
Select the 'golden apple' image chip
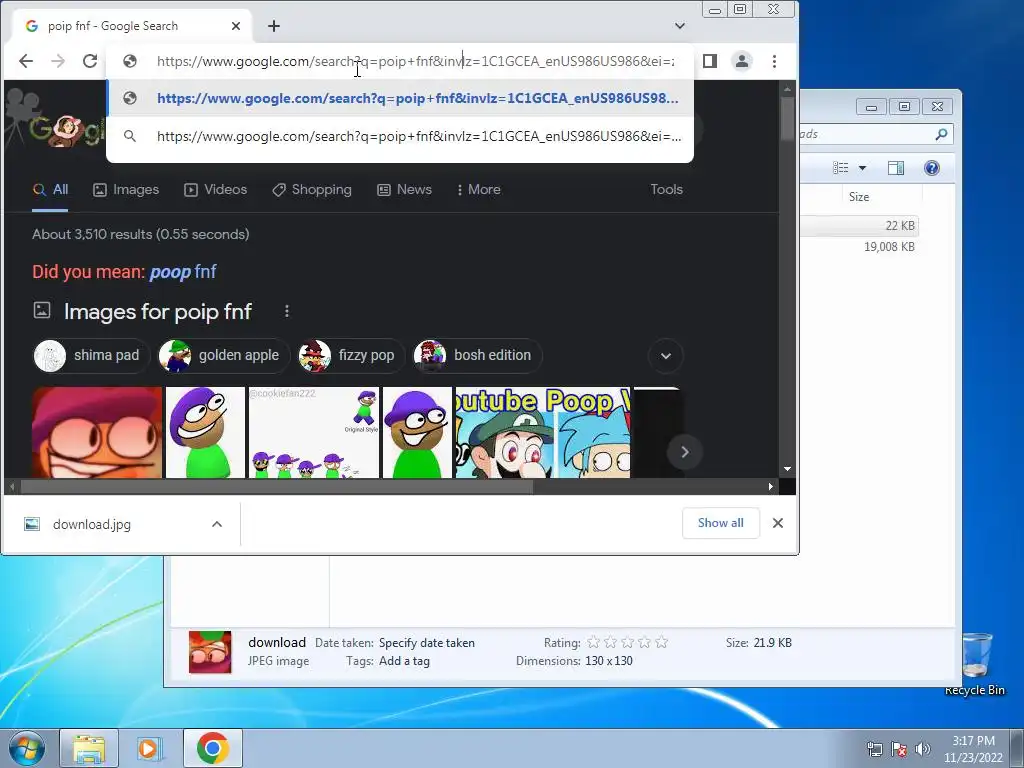coord(223,356)
